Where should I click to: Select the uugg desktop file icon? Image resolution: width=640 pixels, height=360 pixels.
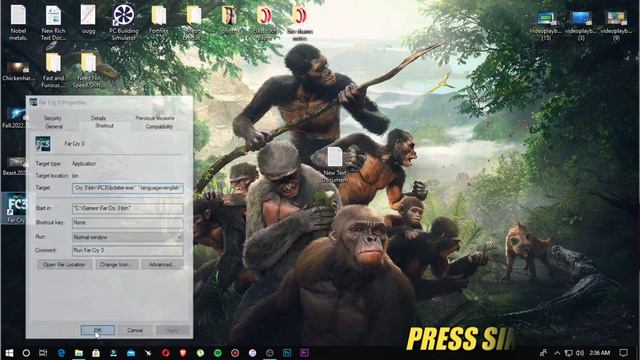pyautogui.click(x=88, y=20)
